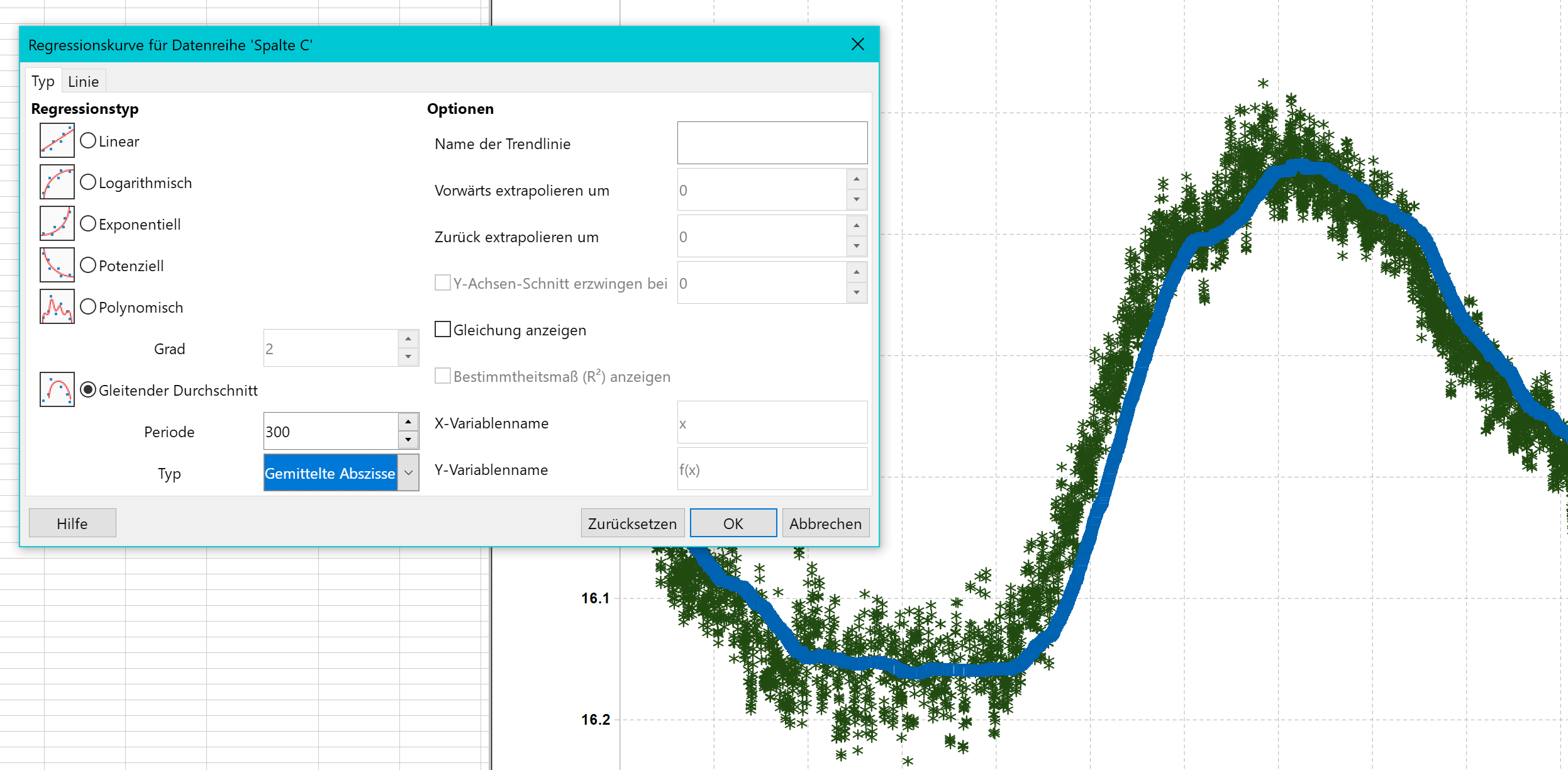Open the Typ dropdown showing Gemittelte Abszisse
This screenshot has height=770, width=1568.
pos(409,472)
